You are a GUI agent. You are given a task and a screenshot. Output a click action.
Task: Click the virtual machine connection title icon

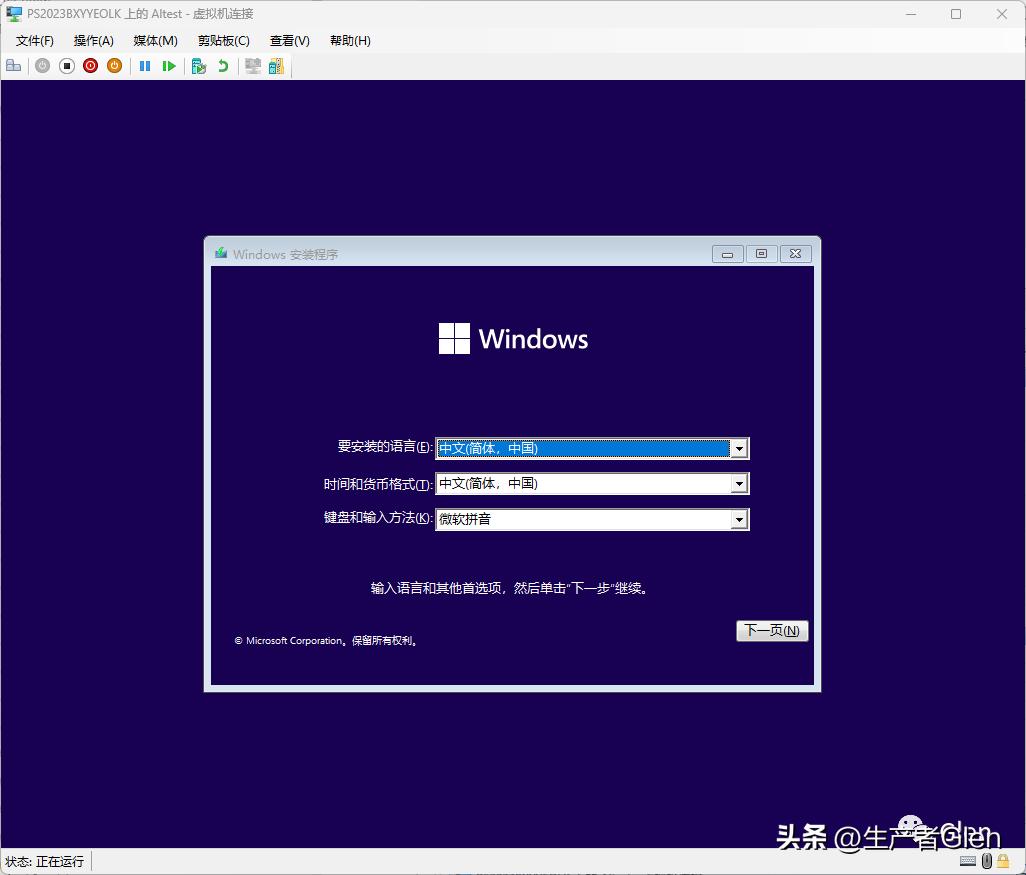click(x=13, y=14)
